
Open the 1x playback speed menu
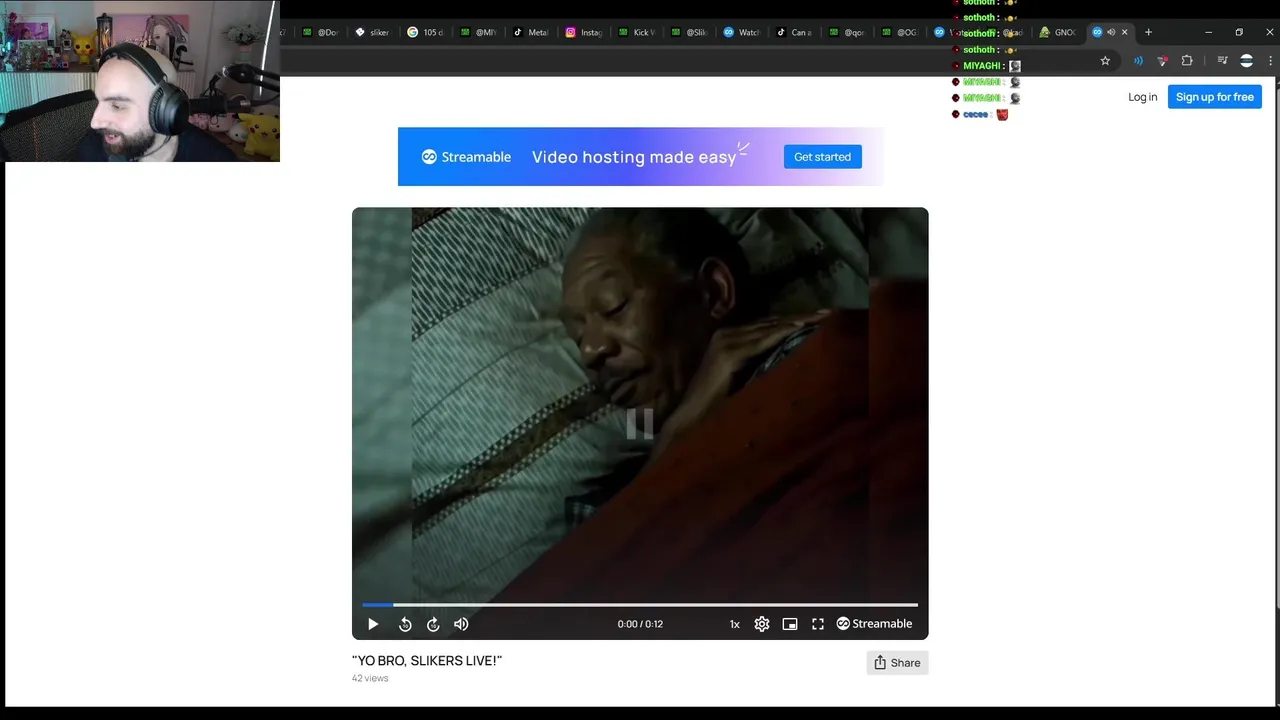tap(734, 624)
